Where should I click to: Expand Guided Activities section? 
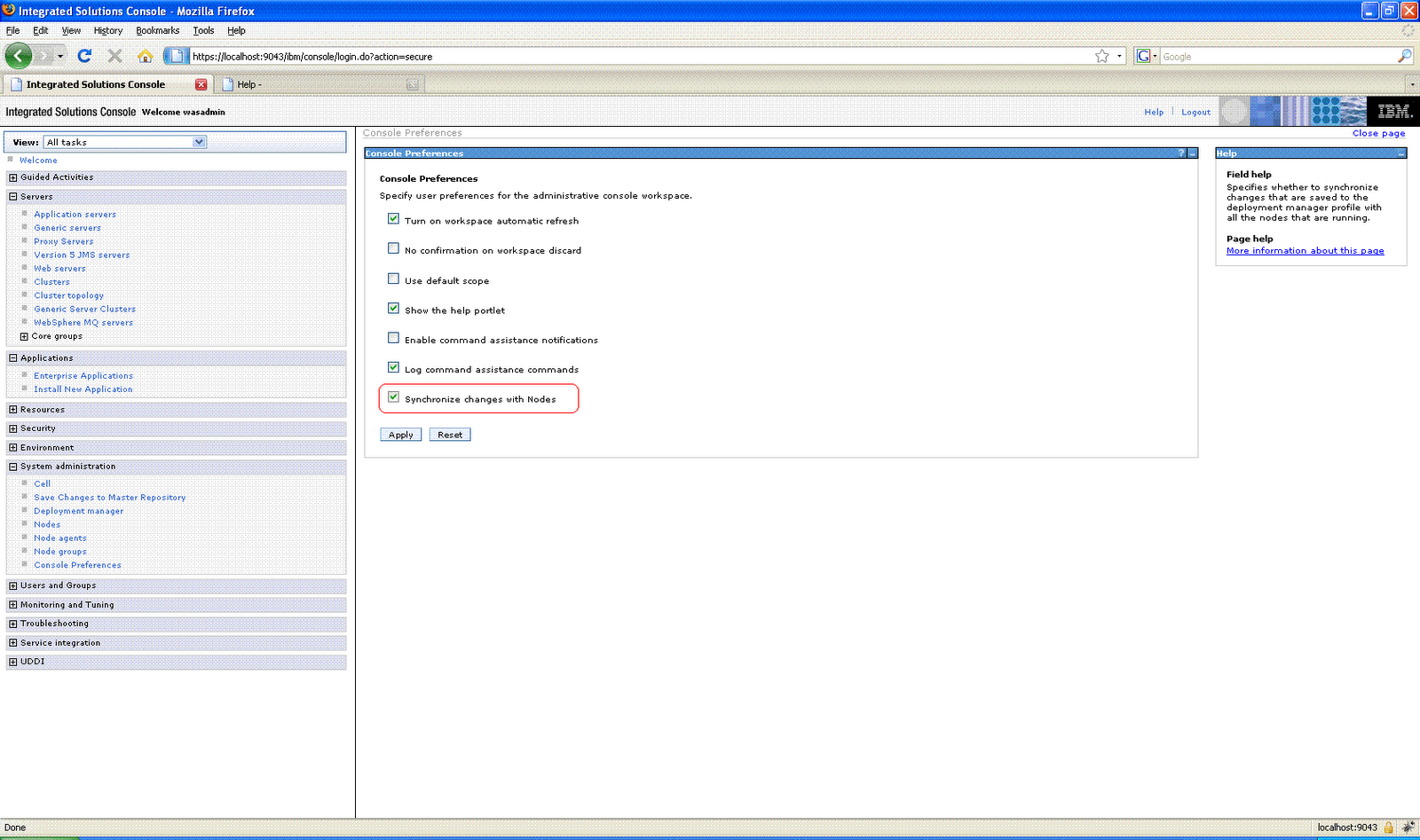13,177
